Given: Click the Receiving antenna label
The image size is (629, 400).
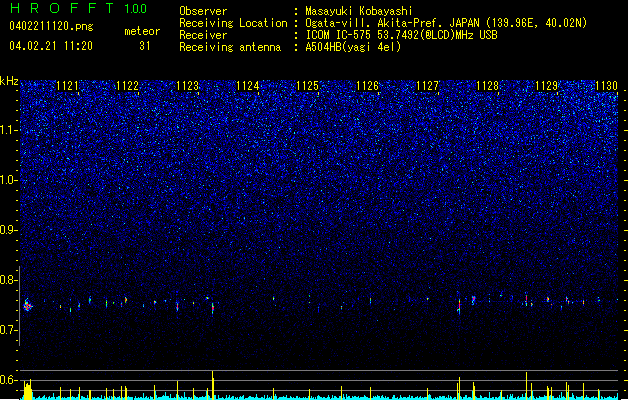Looking at the screenshot, I should click(x=230, y=47).
